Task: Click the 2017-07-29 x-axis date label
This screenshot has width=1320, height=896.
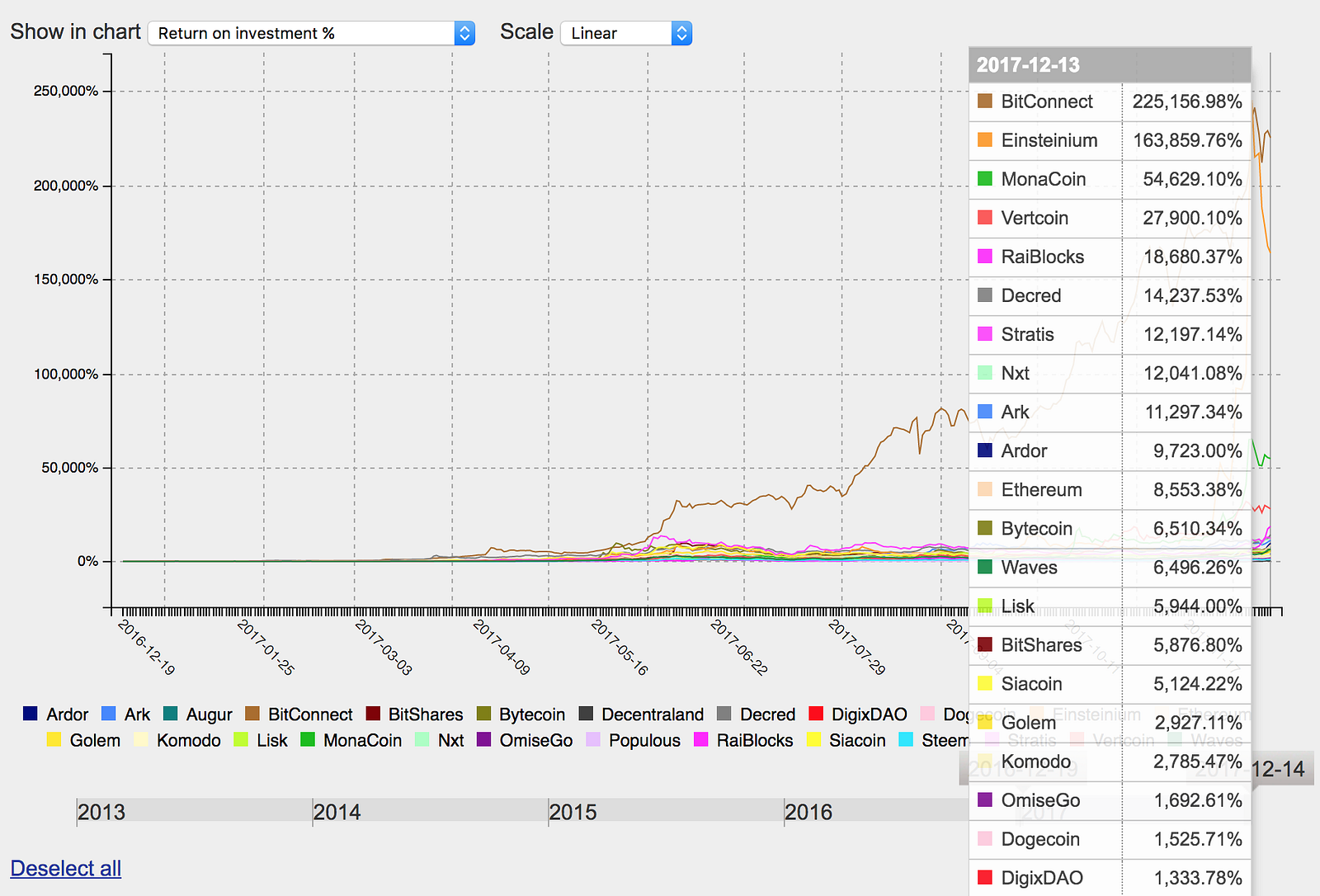Action: tap(857, 648)
